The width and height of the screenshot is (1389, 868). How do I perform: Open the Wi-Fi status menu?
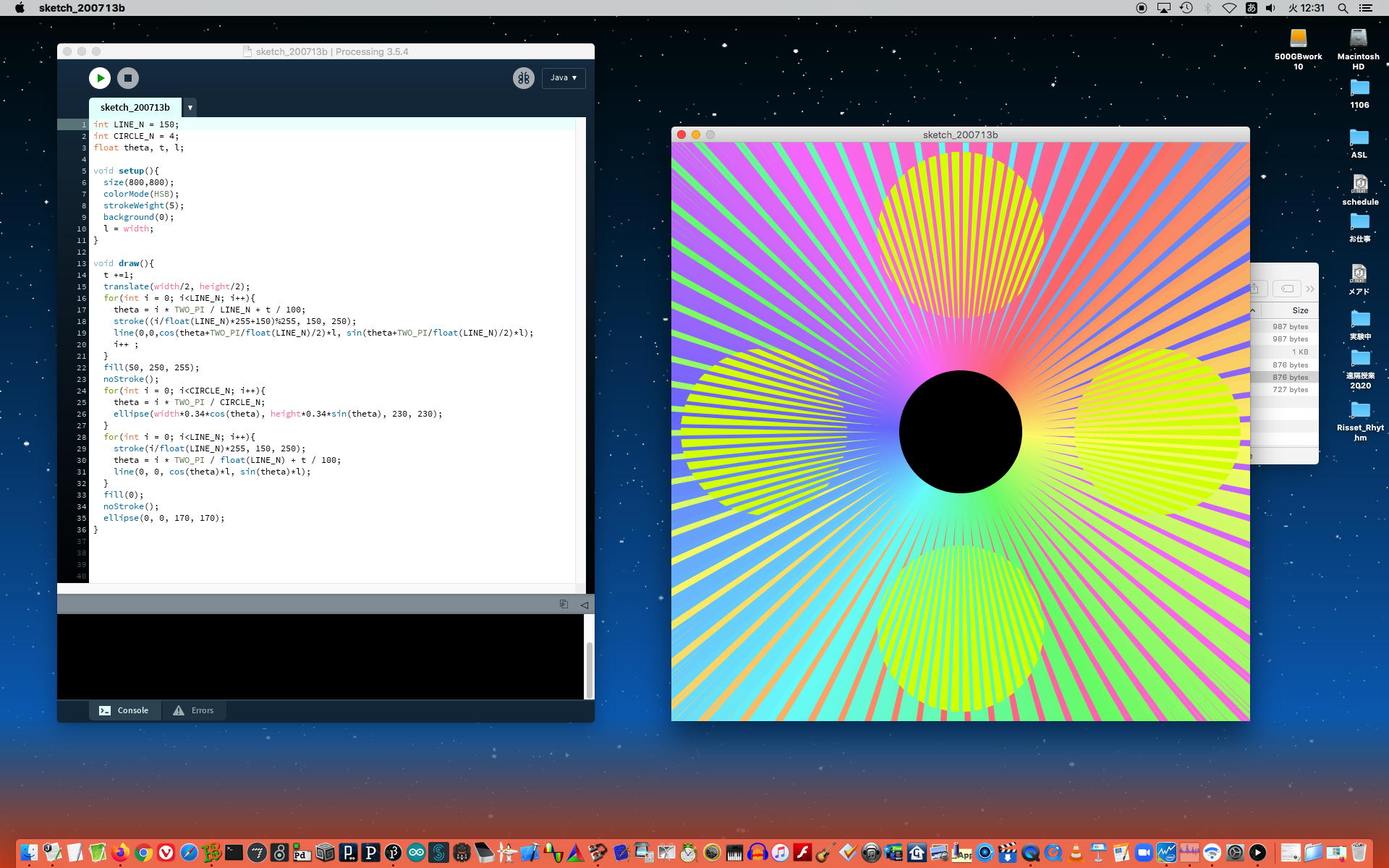click(x=1229, y=8)
